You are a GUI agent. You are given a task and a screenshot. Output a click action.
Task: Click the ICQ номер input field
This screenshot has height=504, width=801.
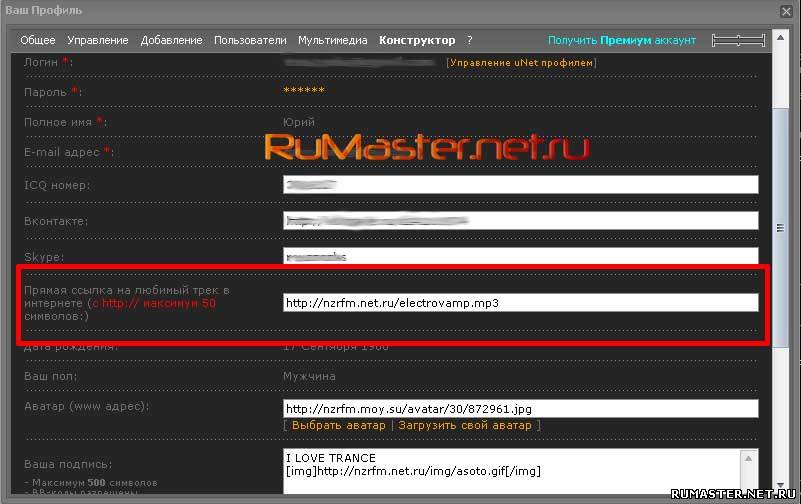pyautogui.click(x=521, y=185)
